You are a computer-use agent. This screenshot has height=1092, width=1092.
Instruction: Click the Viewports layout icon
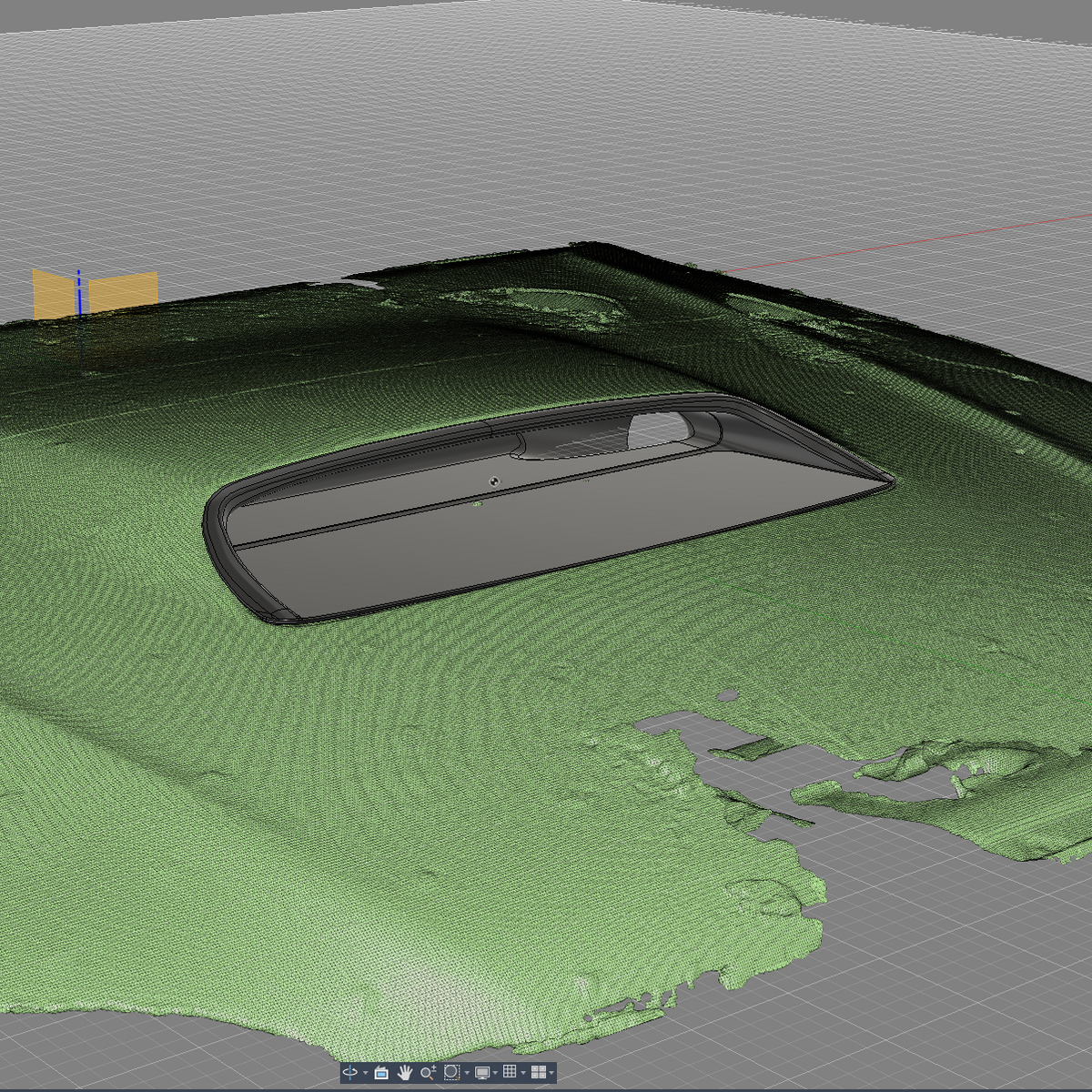click(538, 1073)
